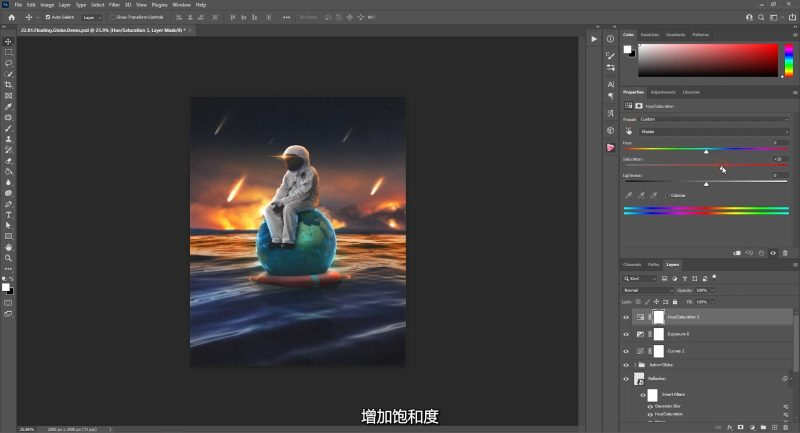Screen dimensions: 800x433
Task: Select the Eraser tool
Action: coord(8,161)
